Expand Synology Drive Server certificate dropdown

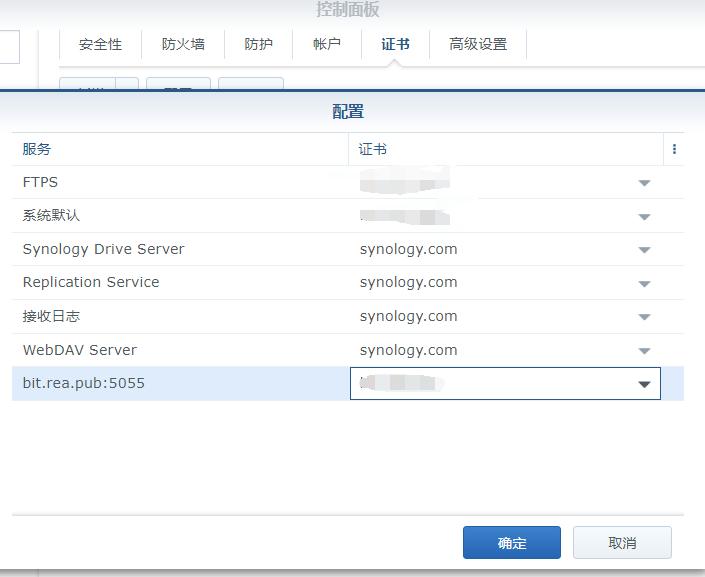point(644,250)
